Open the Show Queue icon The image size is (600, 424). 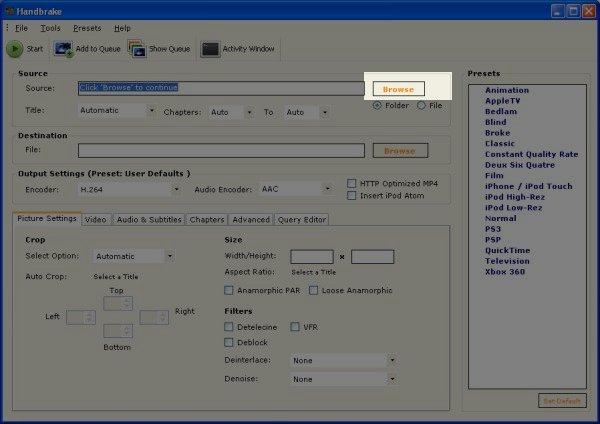click(x=136, y=48)
